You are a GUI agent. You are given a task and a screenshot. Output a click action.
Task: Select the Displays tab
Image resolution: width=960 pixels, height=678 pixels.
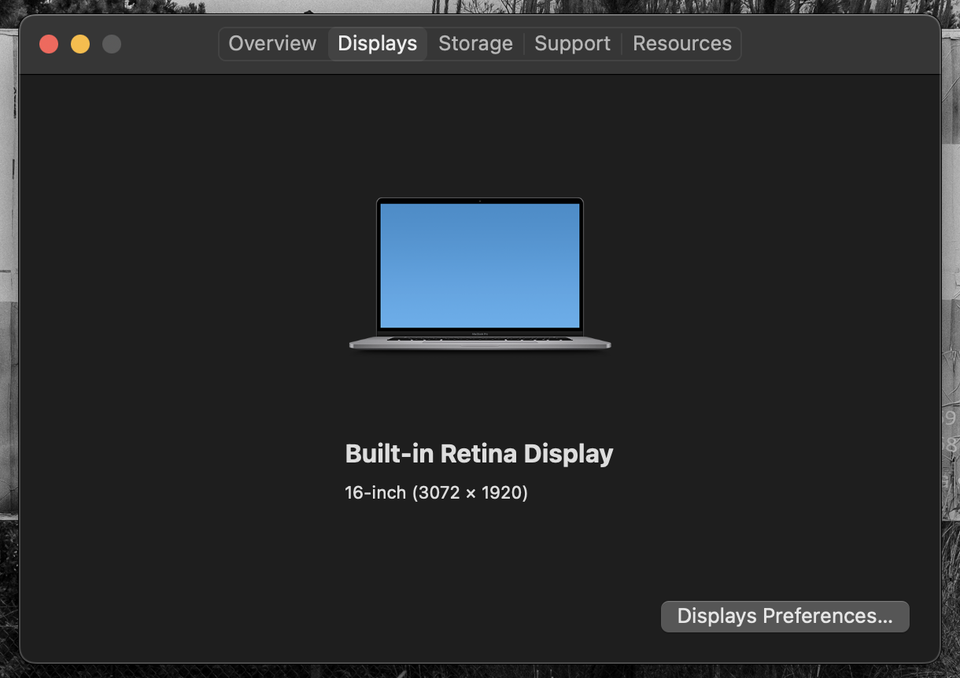pos(377,44)
